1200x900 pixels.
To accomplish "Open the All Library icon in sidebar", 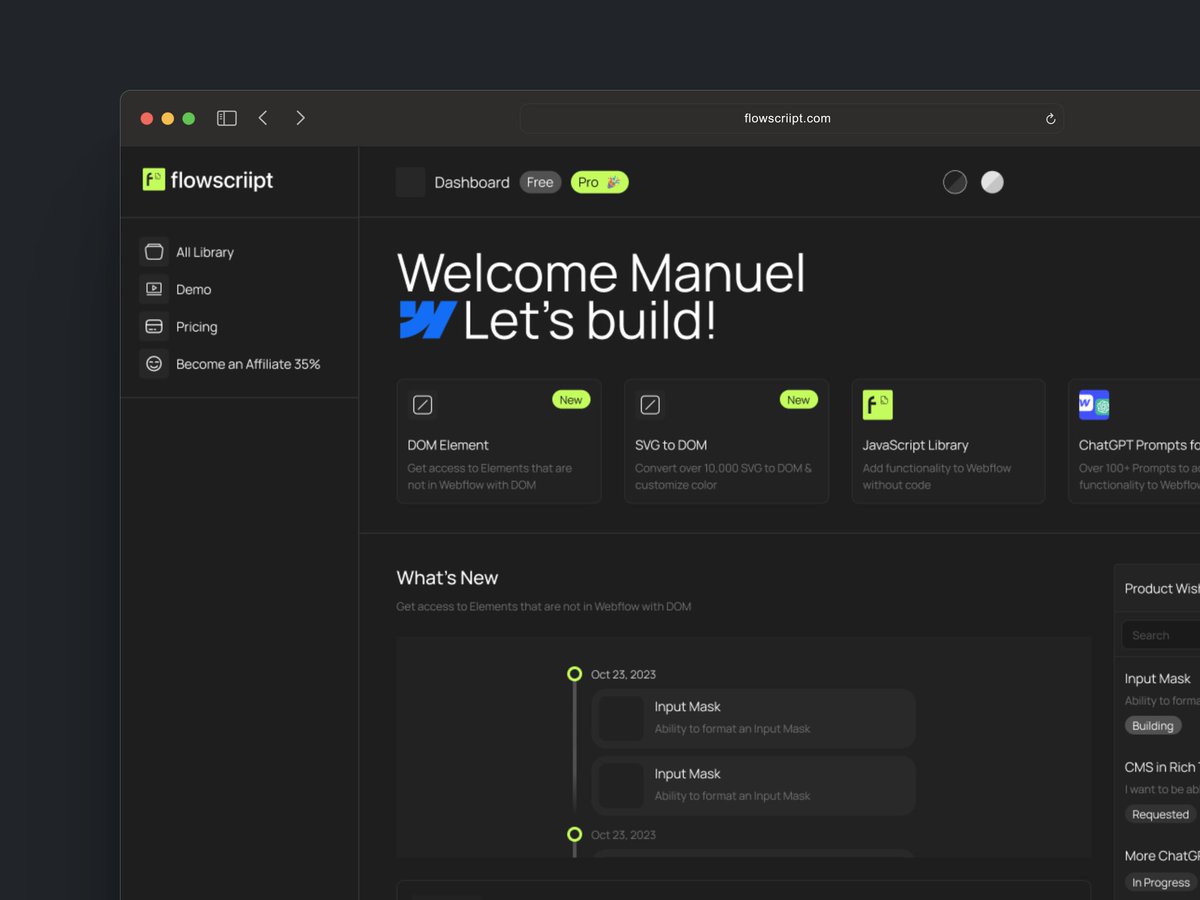I will coord(154,252).
